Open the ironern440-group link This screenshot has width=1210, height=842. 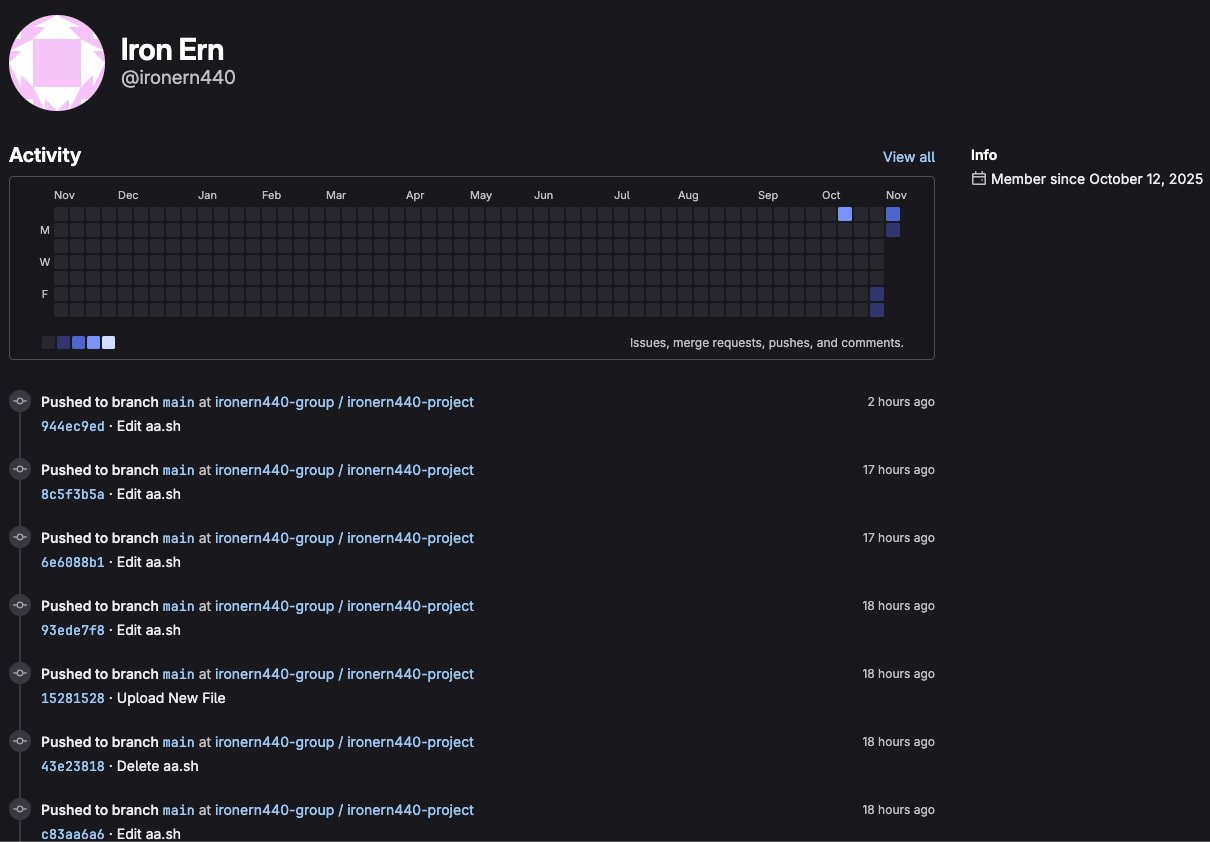click(x=275, y=401)
